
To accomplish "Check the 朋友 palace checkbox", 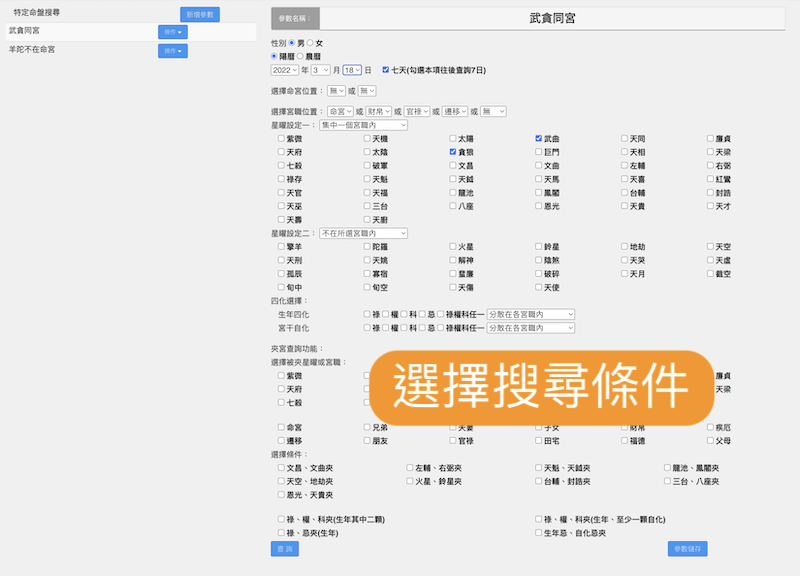I will point(367,440).
